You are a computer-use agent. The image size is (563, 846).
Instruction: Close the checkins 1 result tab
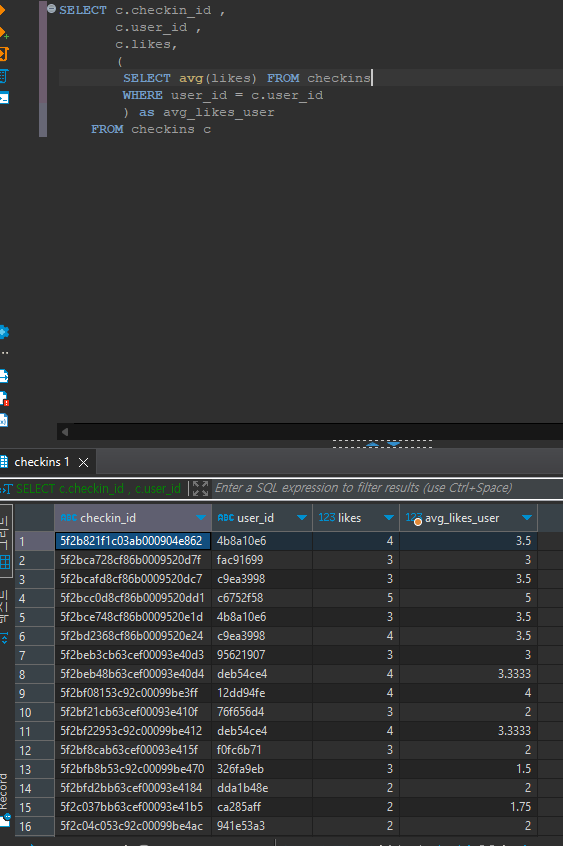pos(83,462)
